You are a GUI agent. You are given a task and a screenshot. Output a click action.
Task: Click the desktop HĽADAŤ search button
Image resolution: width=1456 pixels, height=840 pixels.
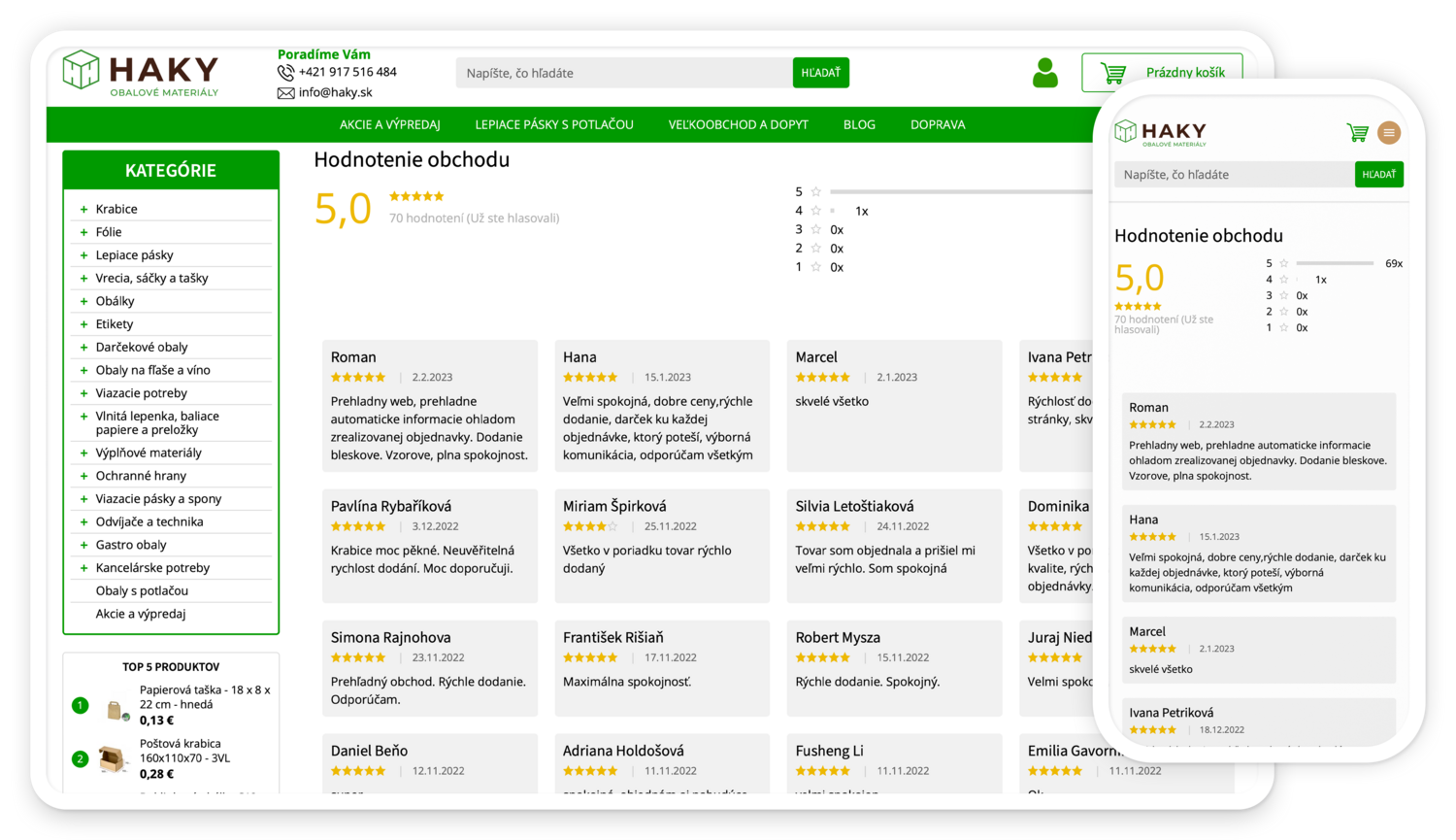pyautogui.click(x=821, y=73)
